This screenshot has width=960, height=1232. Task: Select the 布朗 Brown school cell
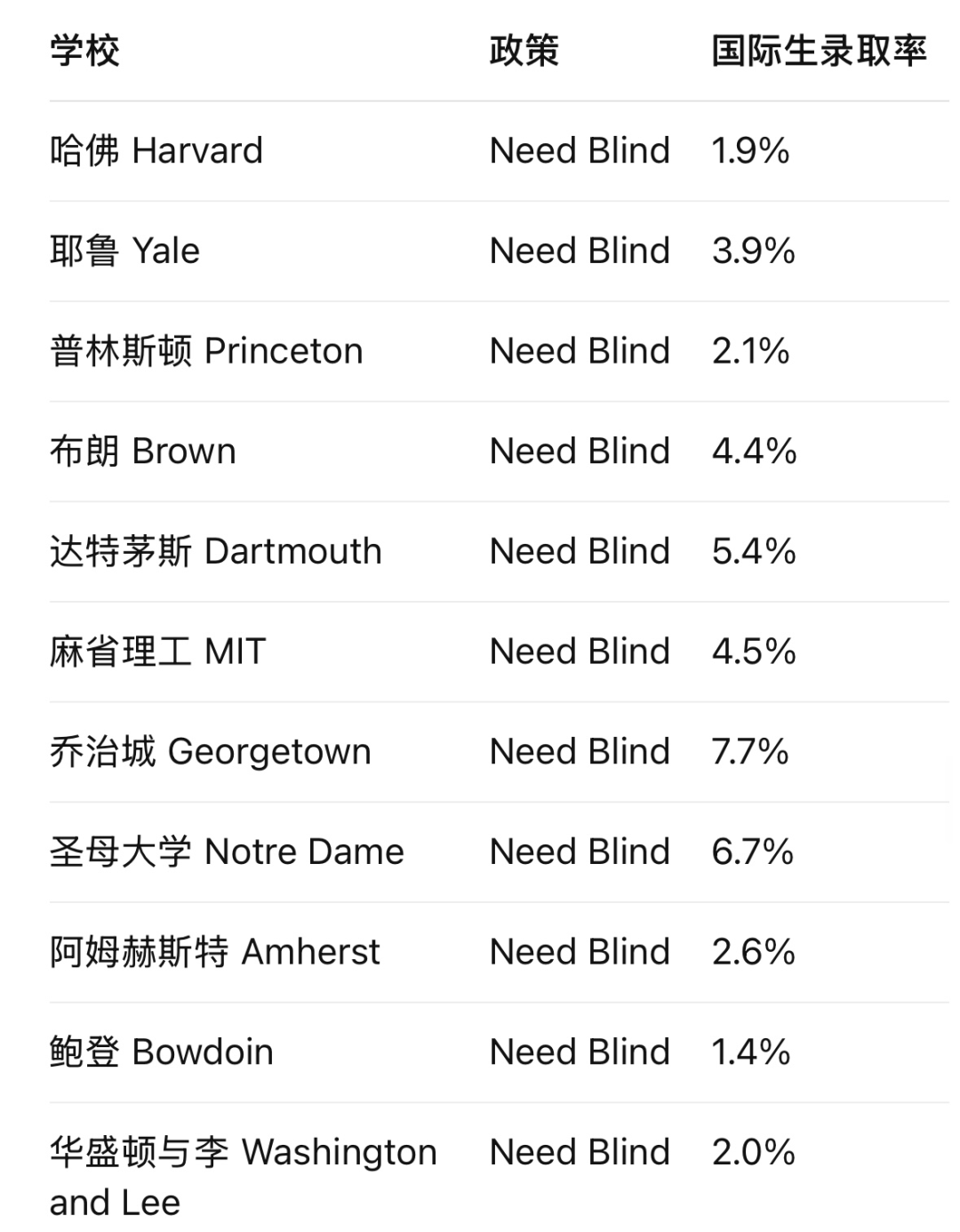click(143, 452)
